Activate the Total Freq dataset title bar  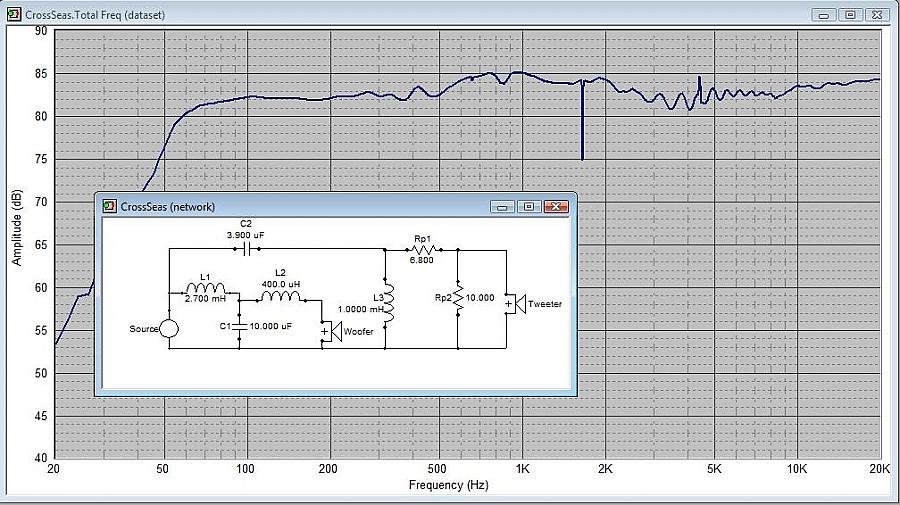tap(400, 14)
